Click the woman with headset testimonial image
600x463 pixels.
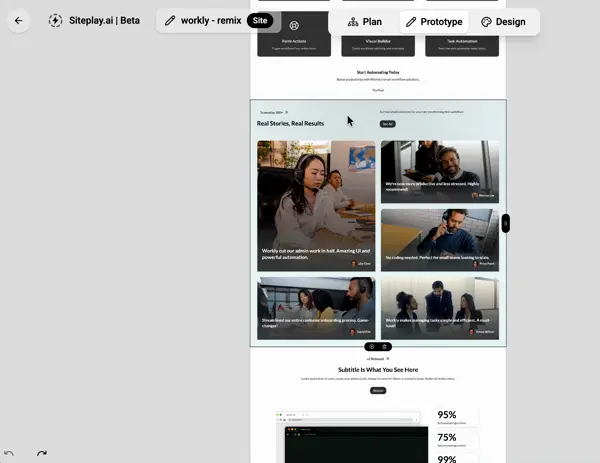pyautogui.click(x=316, y=206)
